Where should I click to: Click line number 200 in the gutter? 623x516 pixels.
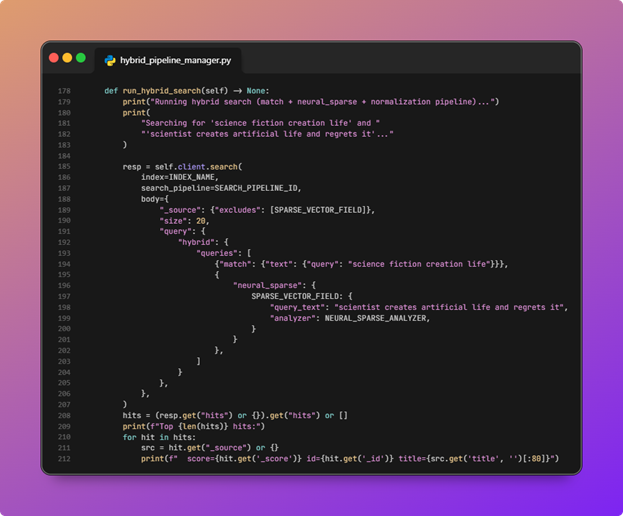[64, 329]
